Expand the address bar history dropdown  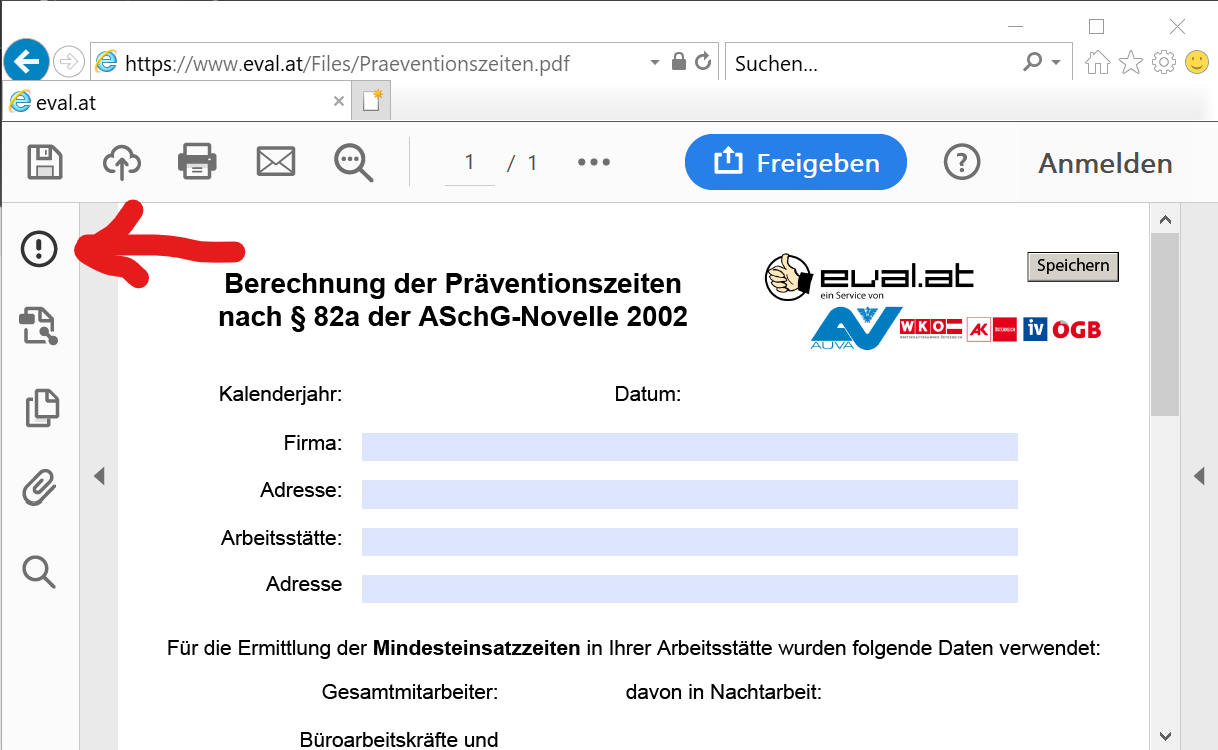pos(655,62)
